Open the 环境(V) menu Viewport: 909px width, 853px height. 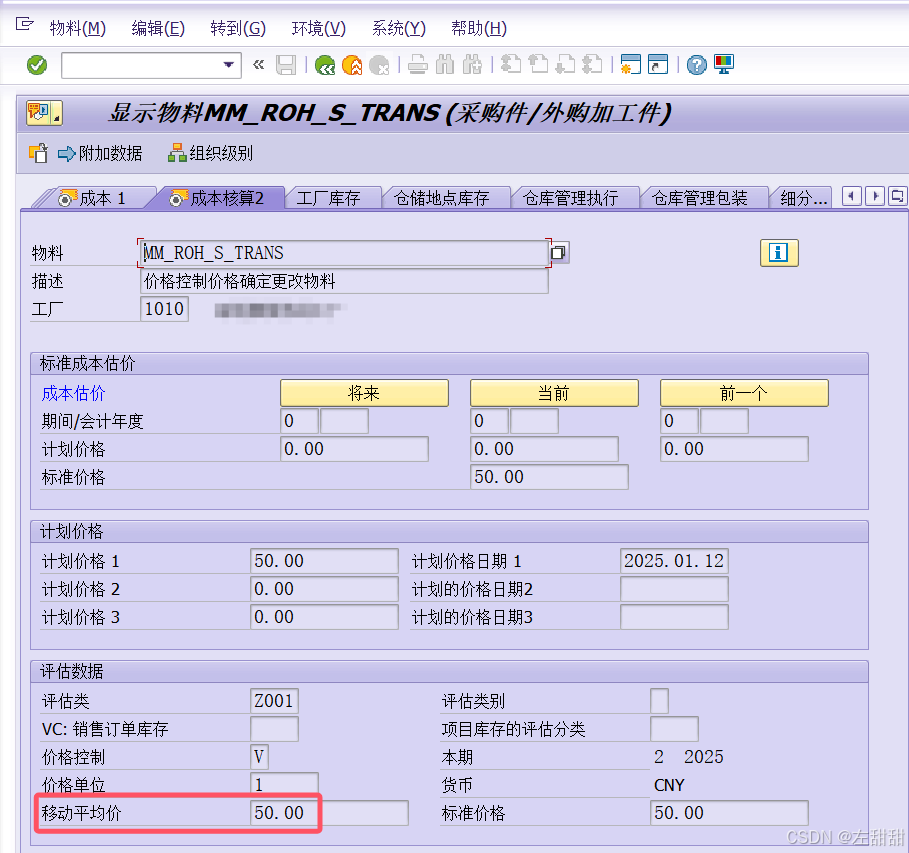(x=318, y=28)
